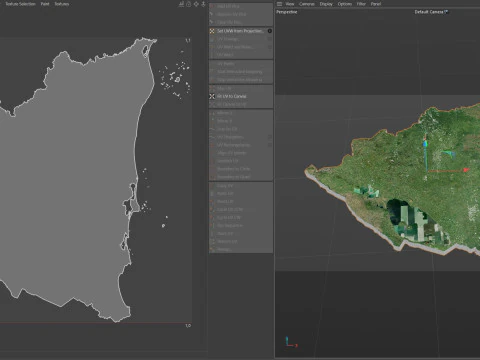Open Set UVW from Projection options gear
The image size is (480, 360).
[269, 31]
